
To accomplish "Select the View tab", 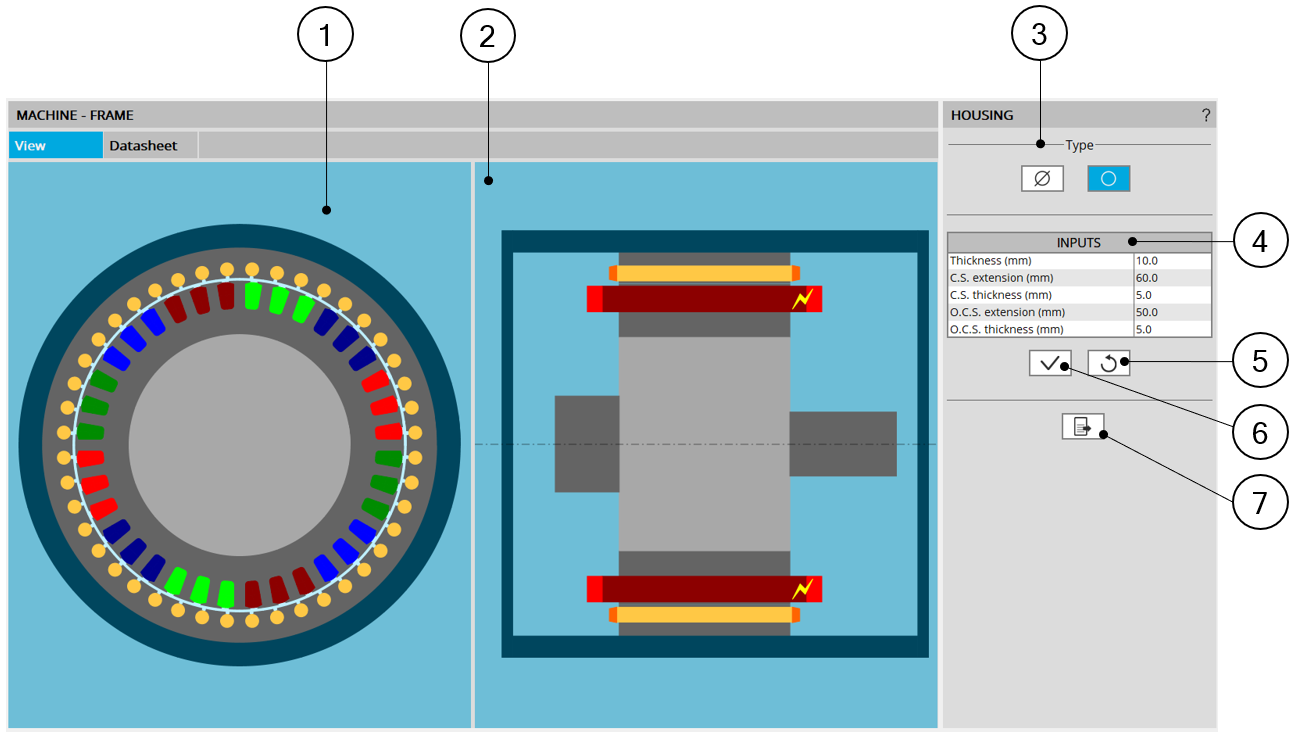I will [55, 146].
